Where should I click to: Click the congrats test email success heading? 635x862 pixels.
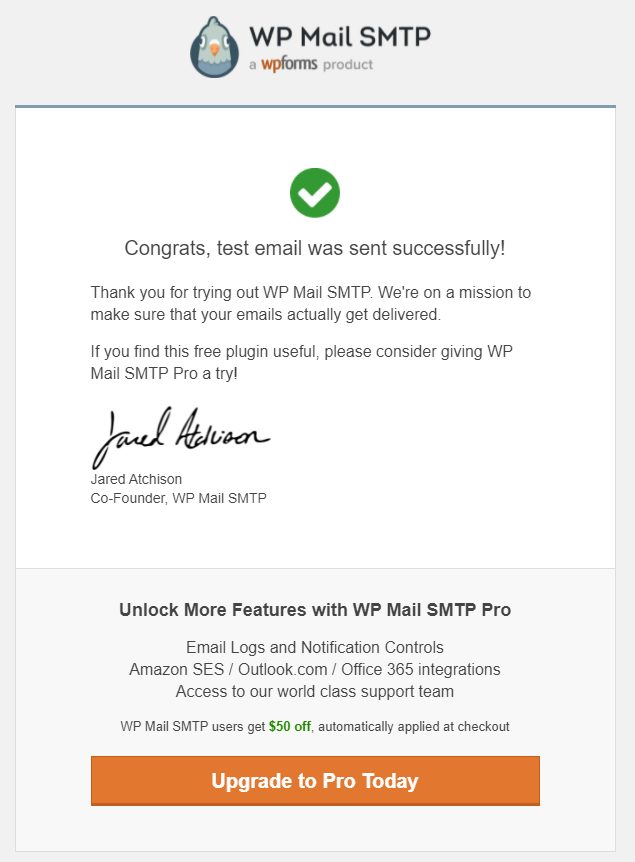point(314,248)
